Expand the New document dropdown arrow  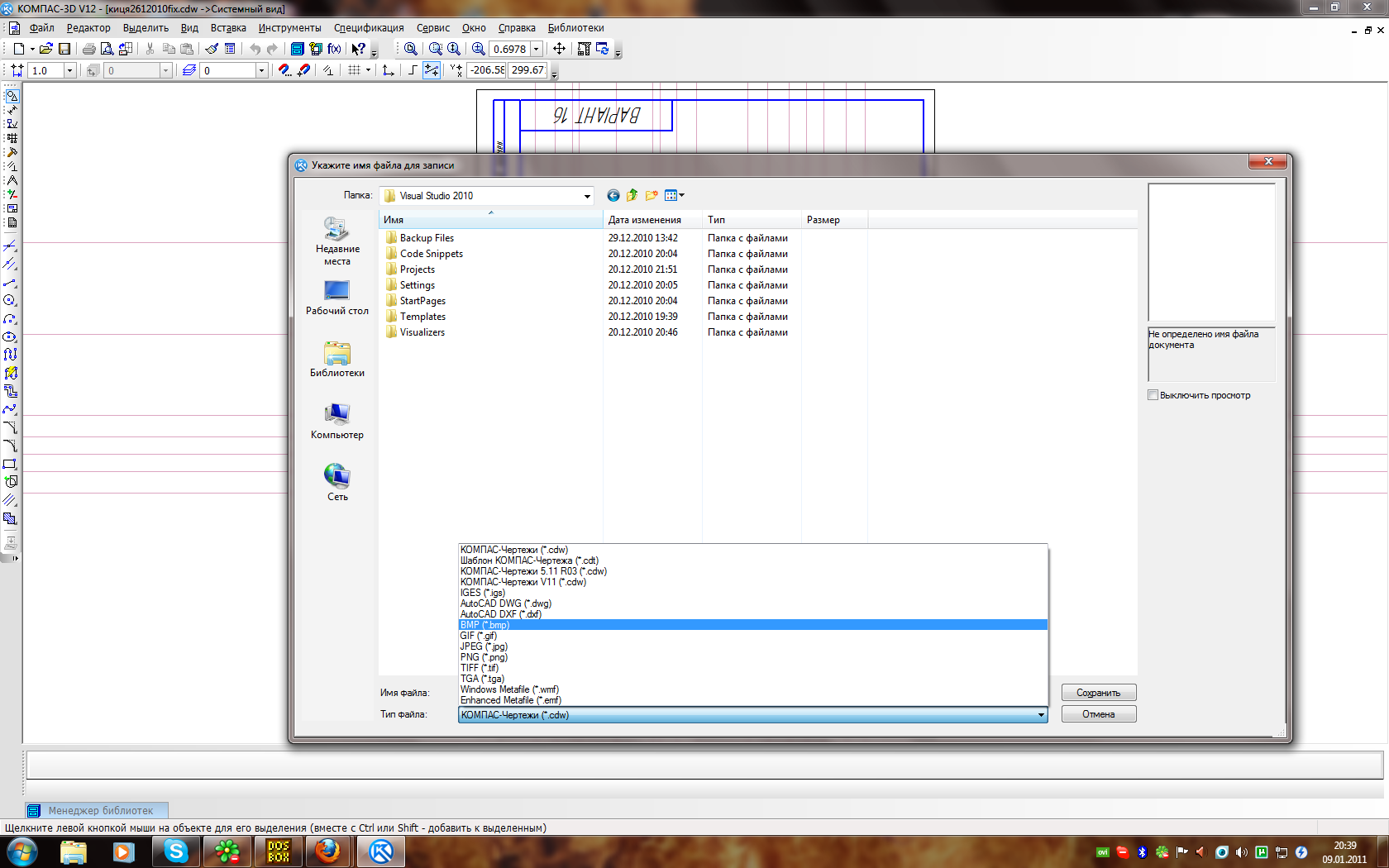[32, 49]
